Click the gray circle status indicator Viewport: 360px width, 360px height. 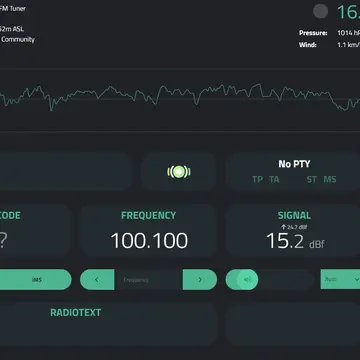(320, 11)
